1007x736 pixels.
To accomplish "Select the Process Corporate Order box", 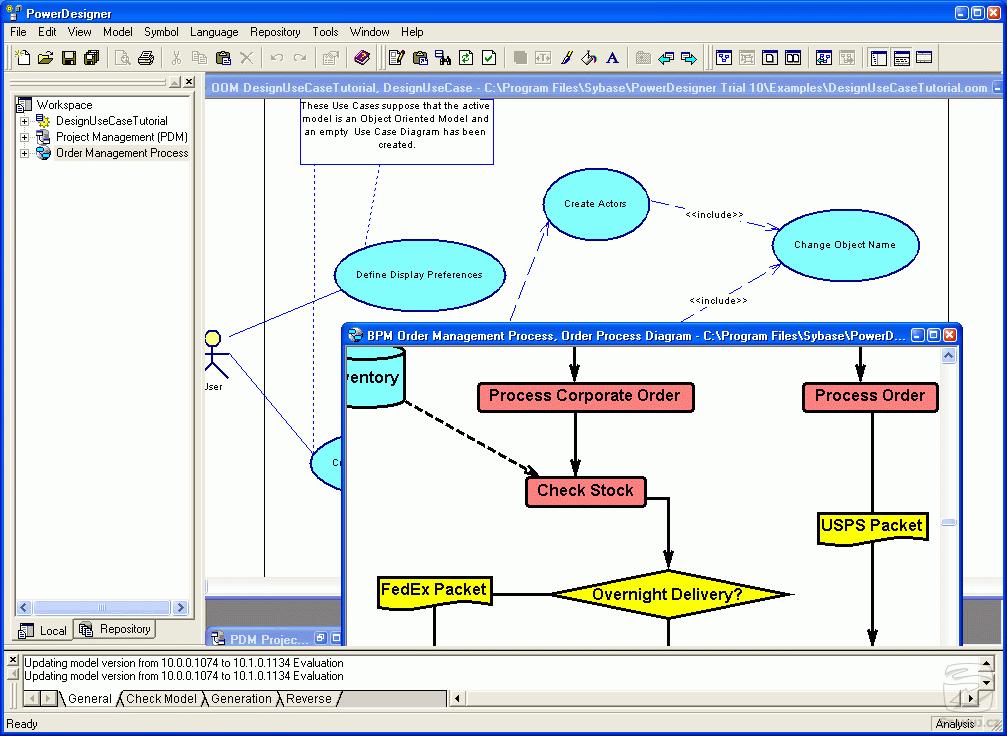I will click(x=585, y=397).
